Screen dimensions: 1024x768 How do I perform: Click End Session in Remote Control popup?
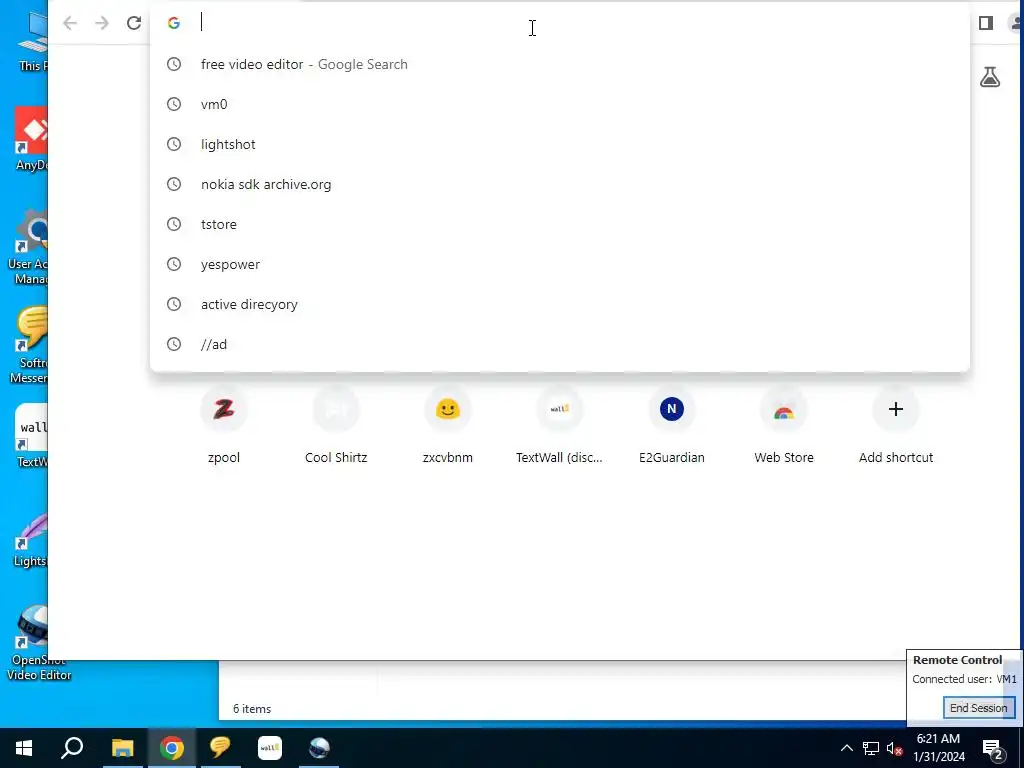[978, 708]
